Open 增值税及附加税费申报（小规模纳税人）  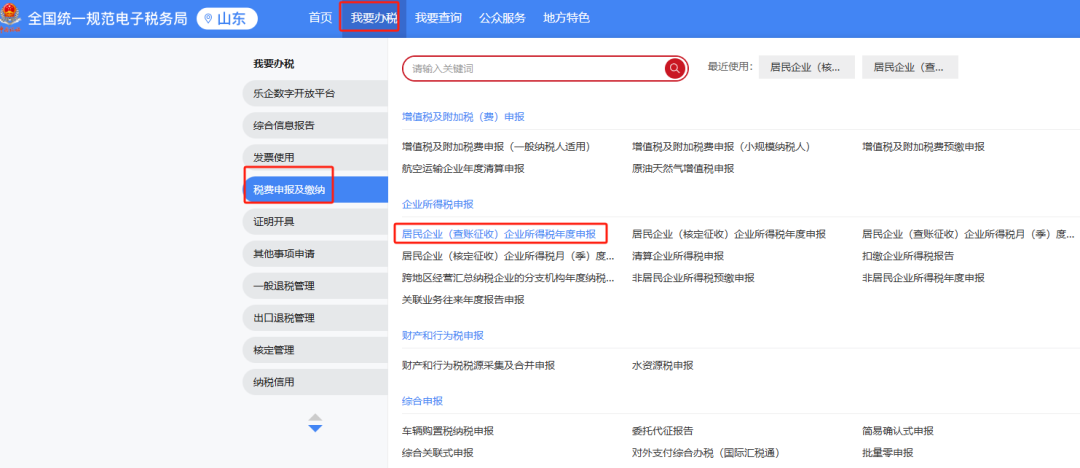click(x=721, y=147)
